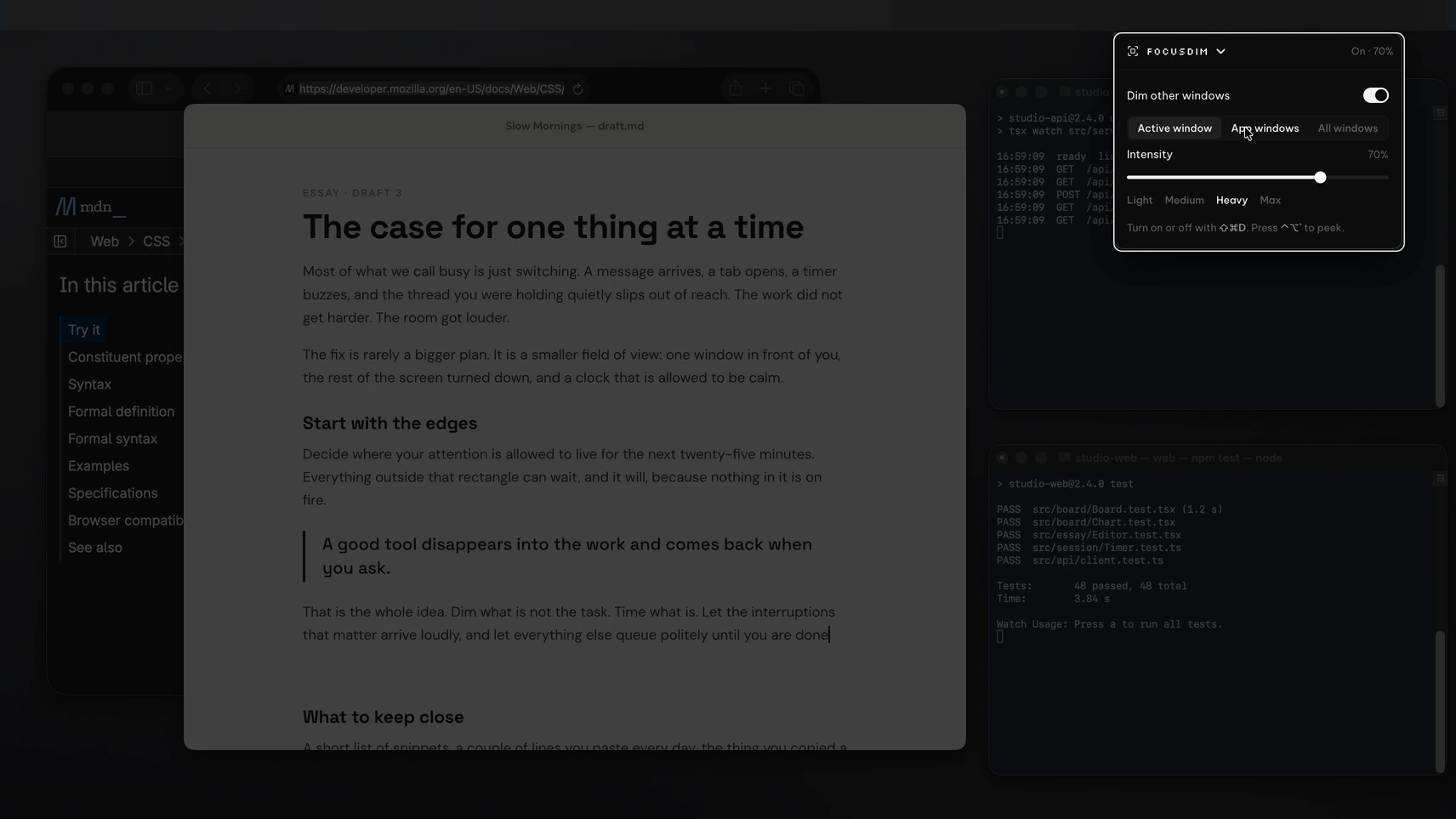Open the Web breadcrumb link
Viewport: 1456px width, 819px height.
(x=105, y=242)
